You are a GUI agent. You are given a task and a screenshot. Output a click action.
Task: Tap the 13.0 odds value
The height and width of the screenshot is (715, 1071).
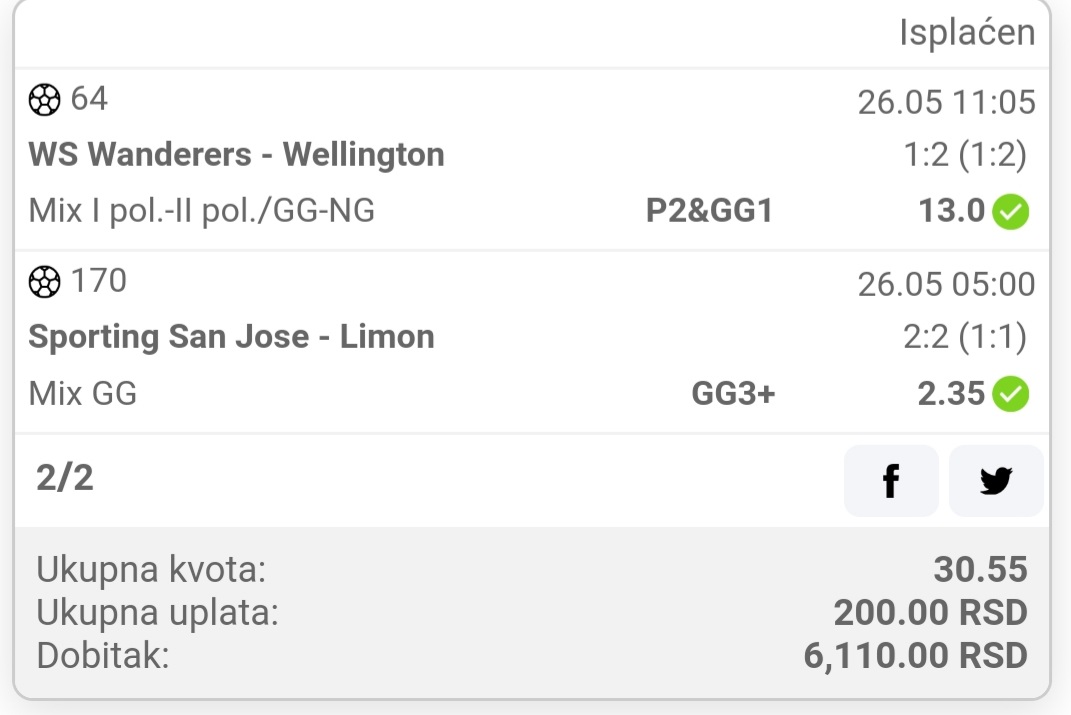951,210
